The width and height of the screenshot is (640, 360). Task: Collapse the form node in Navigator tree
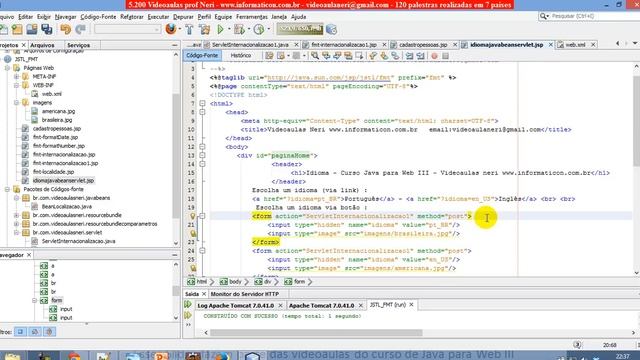[35, 300]
